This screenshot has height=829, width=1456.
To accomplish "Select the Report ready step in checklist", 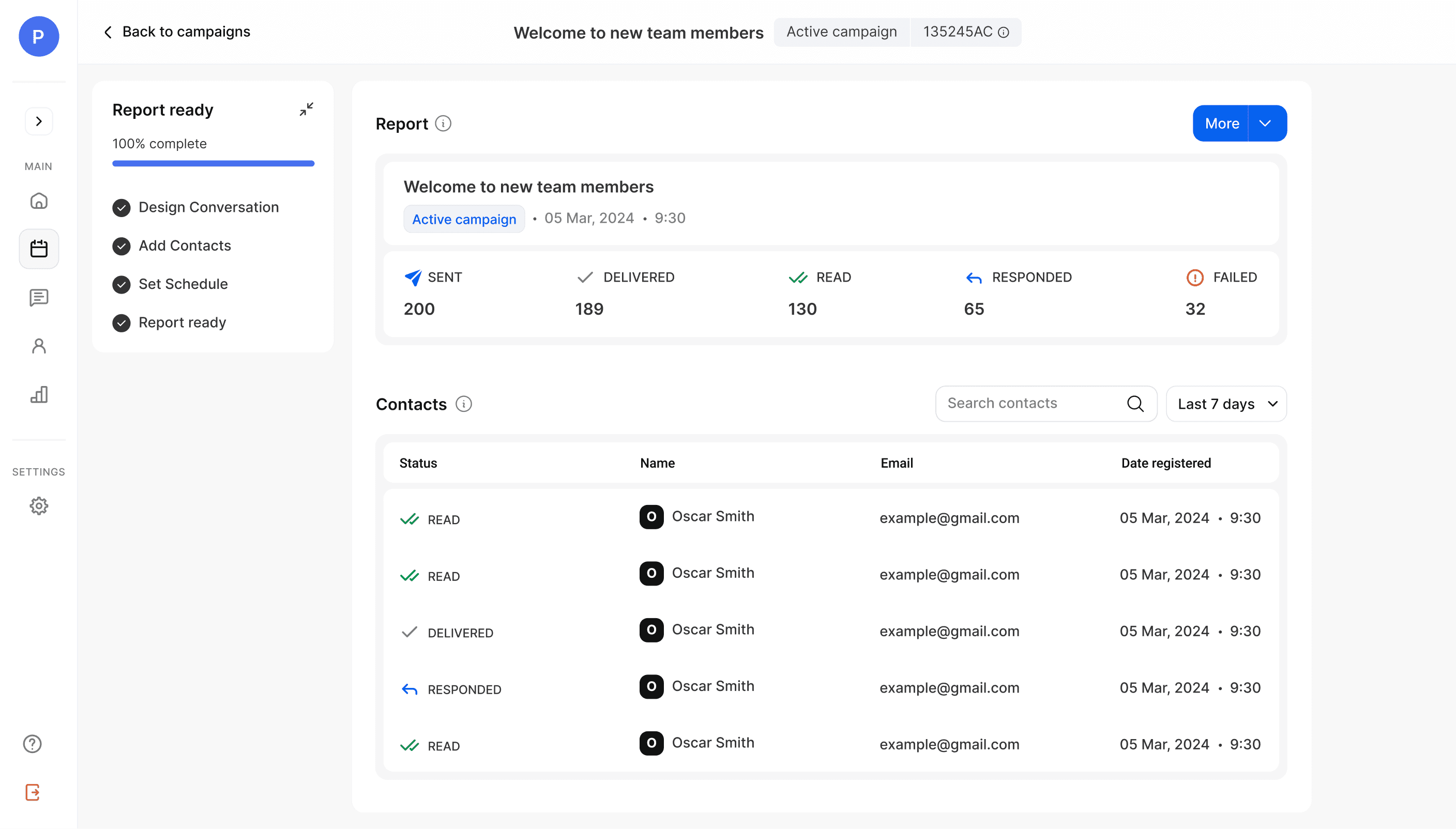I will [169, 323].
